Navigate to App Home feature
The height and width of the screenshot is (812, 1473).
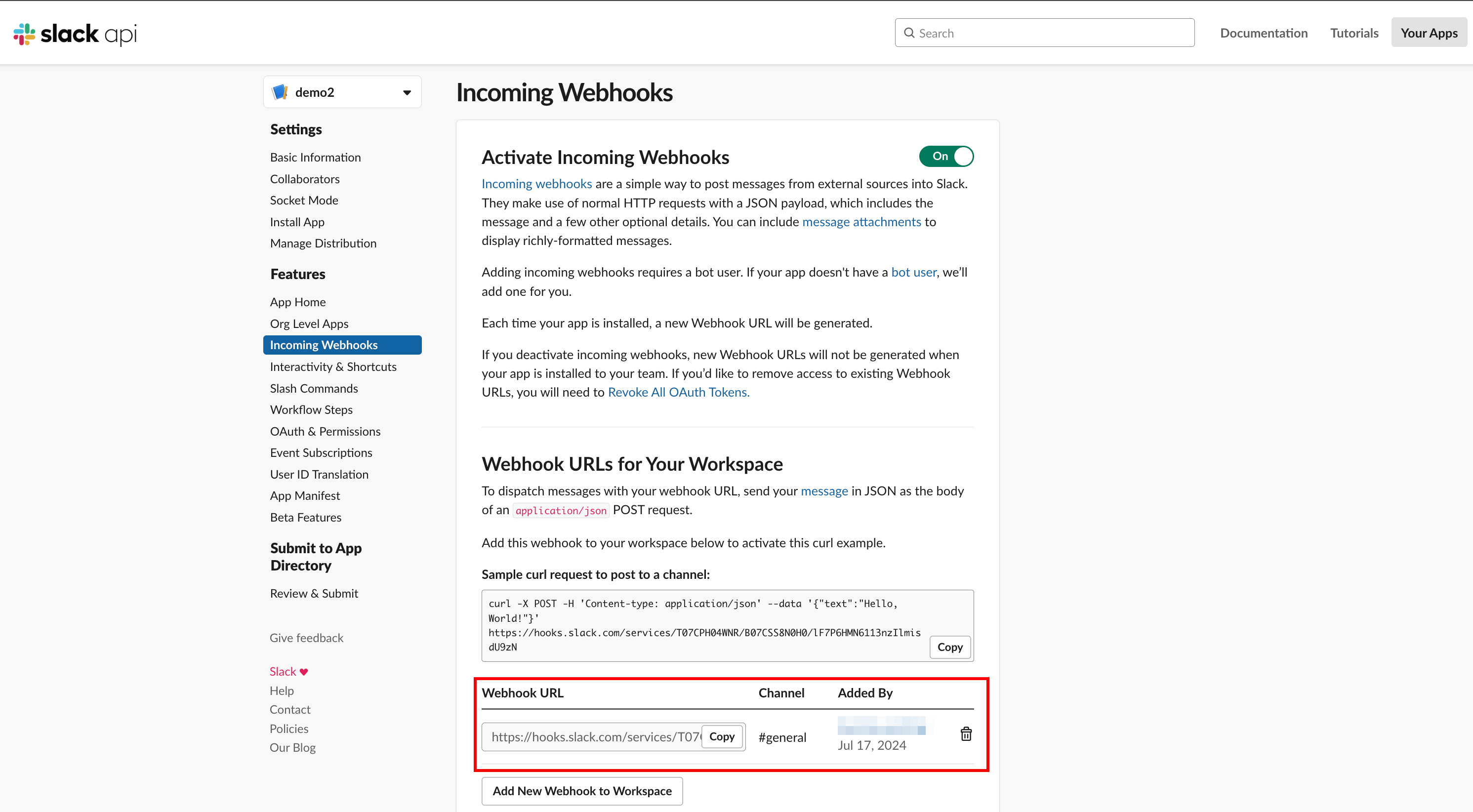(x=298, y=302)
